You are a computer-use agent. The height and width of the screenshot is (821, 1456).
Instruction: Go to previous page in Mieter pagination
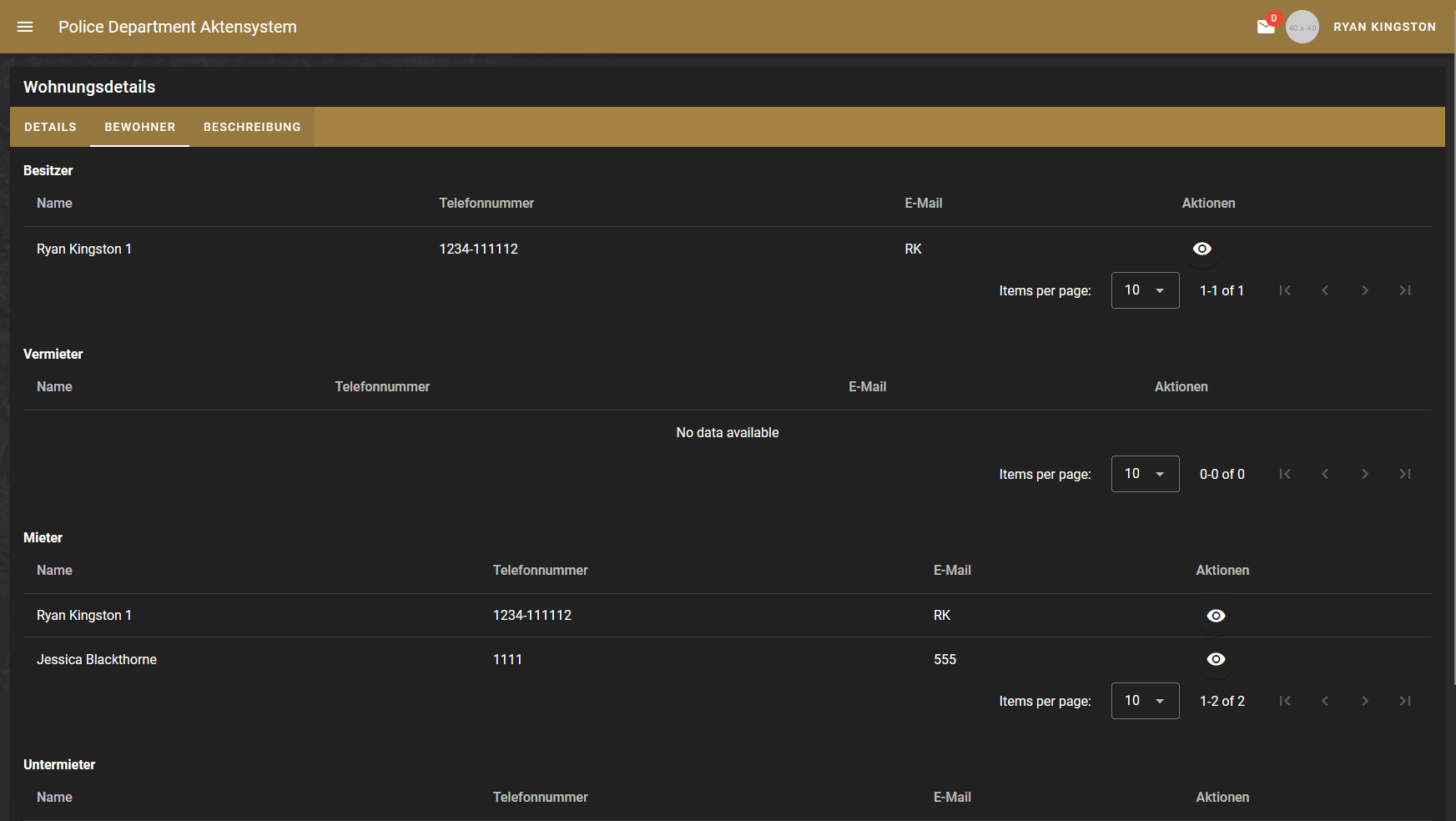1325,701
